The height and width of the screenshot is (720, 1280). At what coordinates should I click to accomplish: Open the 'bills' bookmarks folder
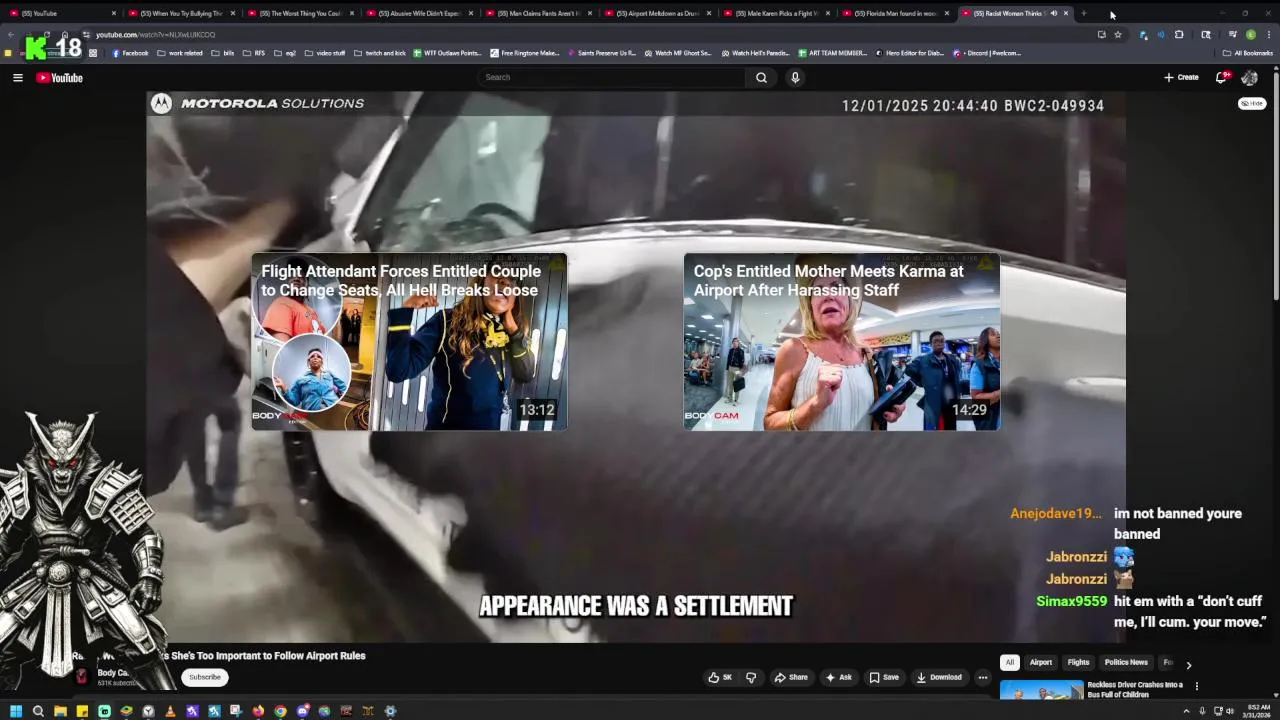click(x=221, y=53)
